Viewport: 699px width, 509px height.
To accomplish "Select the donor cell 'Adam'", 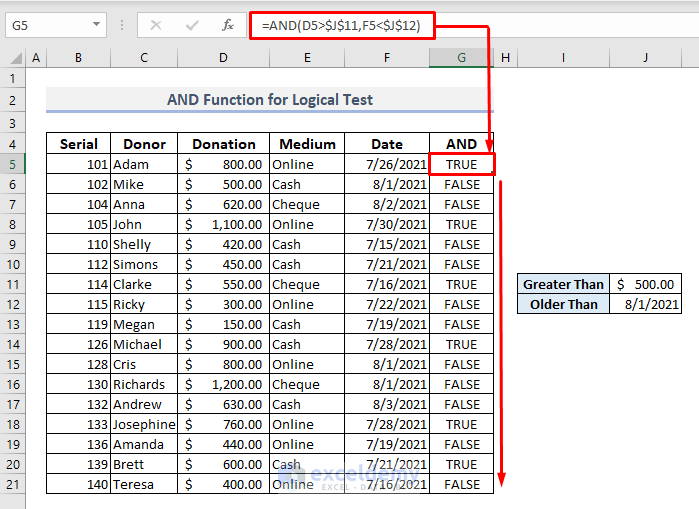I will click(144, 164).
